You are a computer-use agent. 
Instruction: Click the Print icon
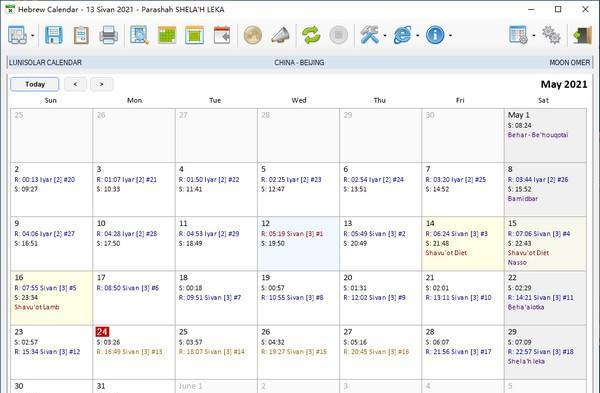point(109,35)
